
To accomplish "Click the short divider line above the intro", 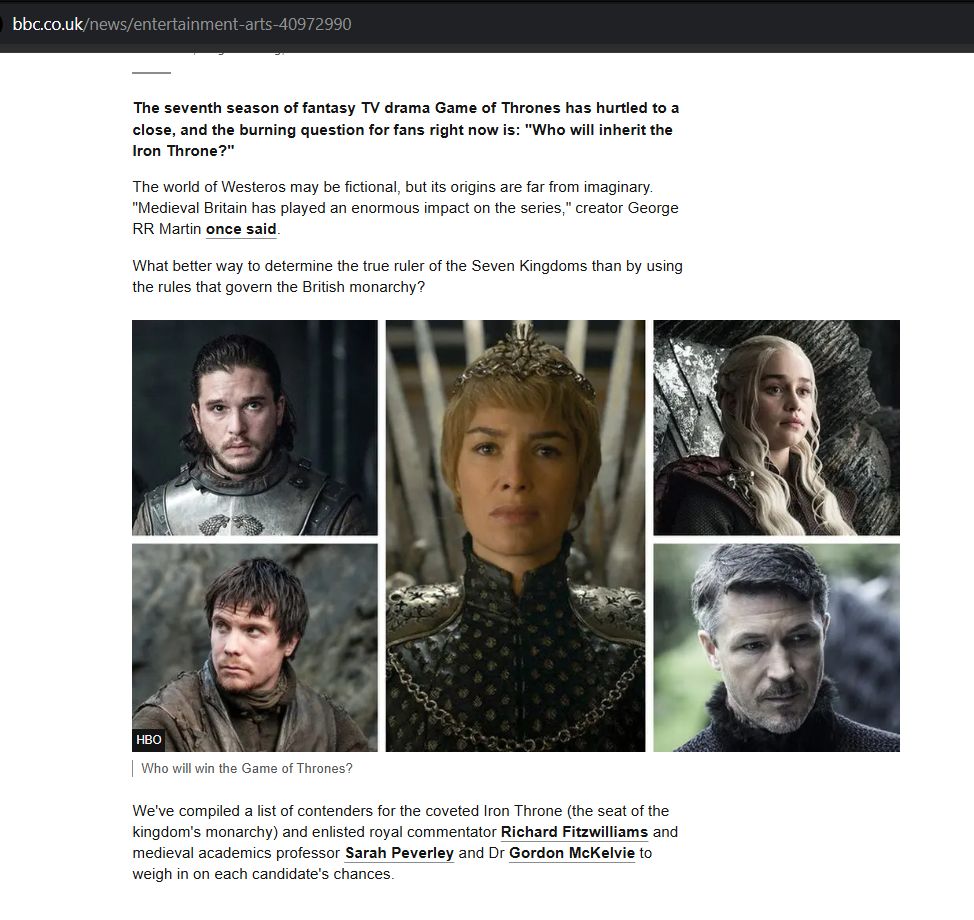I will [151, 73].
